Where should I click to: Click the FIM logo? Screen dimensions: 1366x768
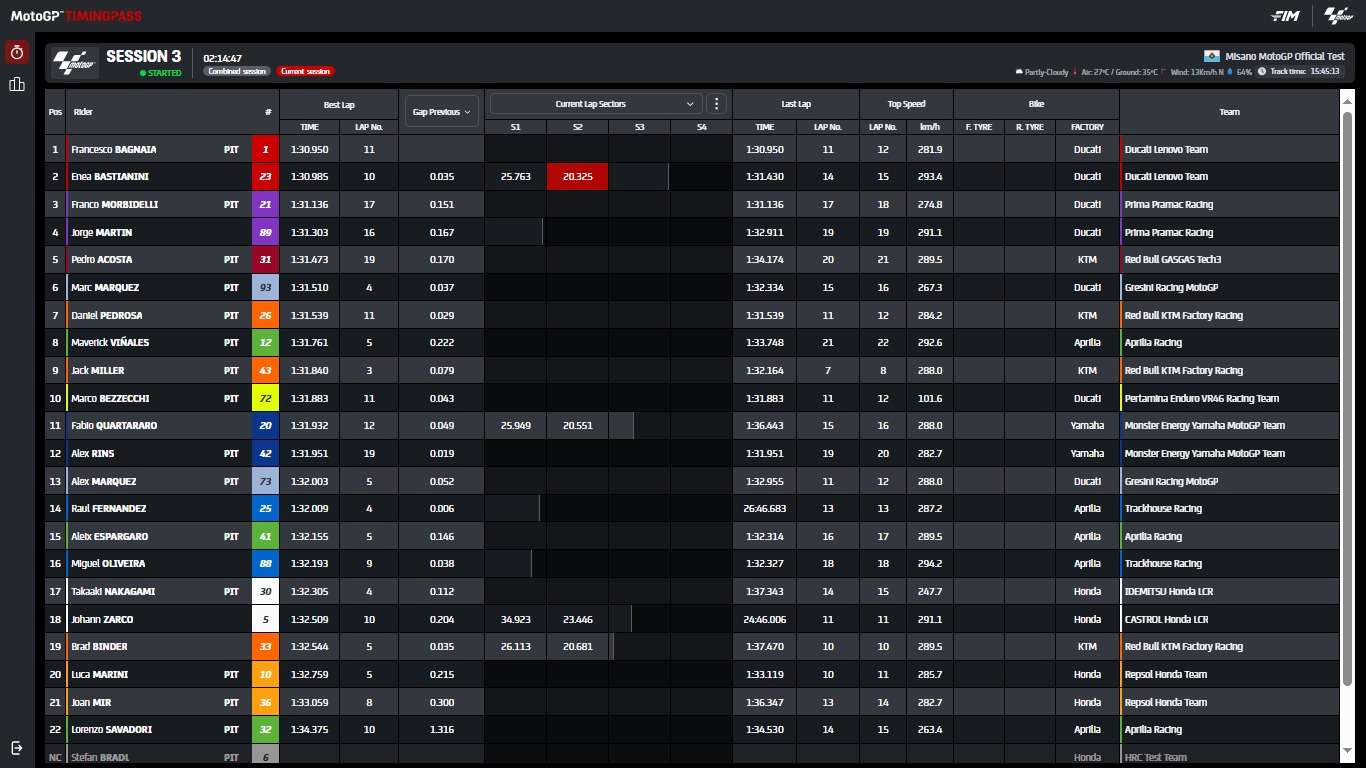pos(1285,16)
